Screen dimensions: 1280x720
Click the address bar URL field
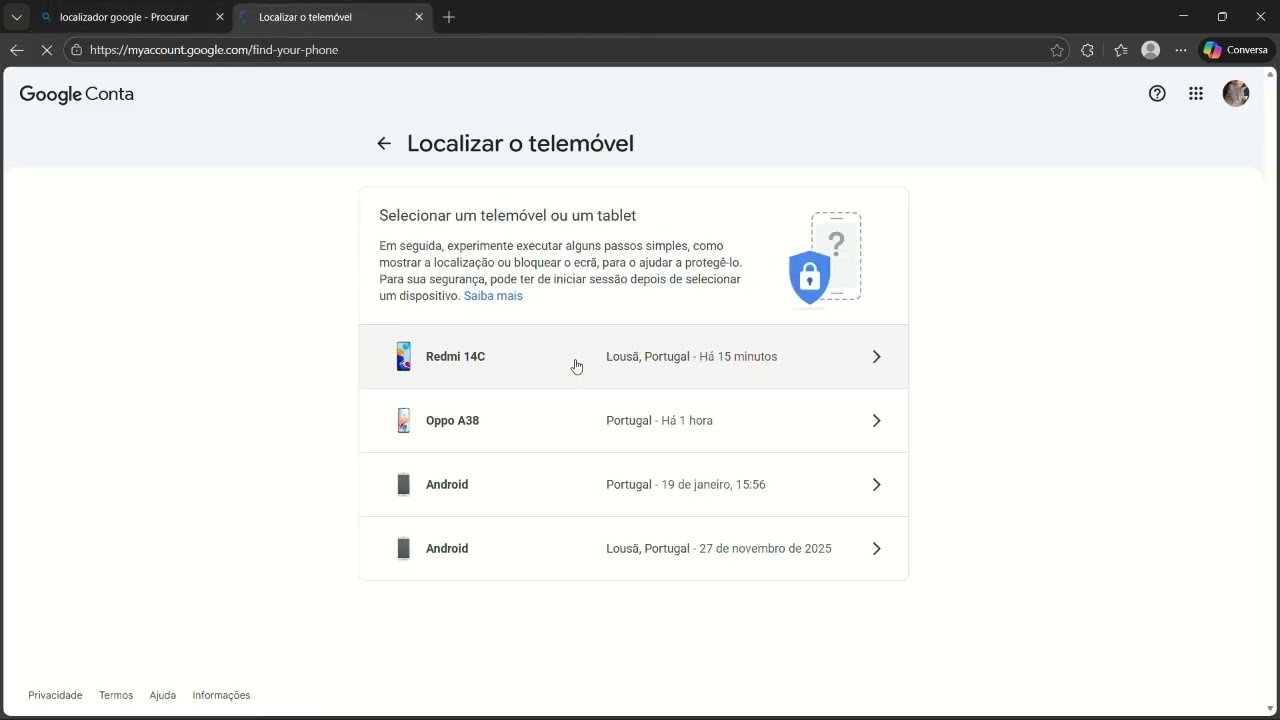565,50
